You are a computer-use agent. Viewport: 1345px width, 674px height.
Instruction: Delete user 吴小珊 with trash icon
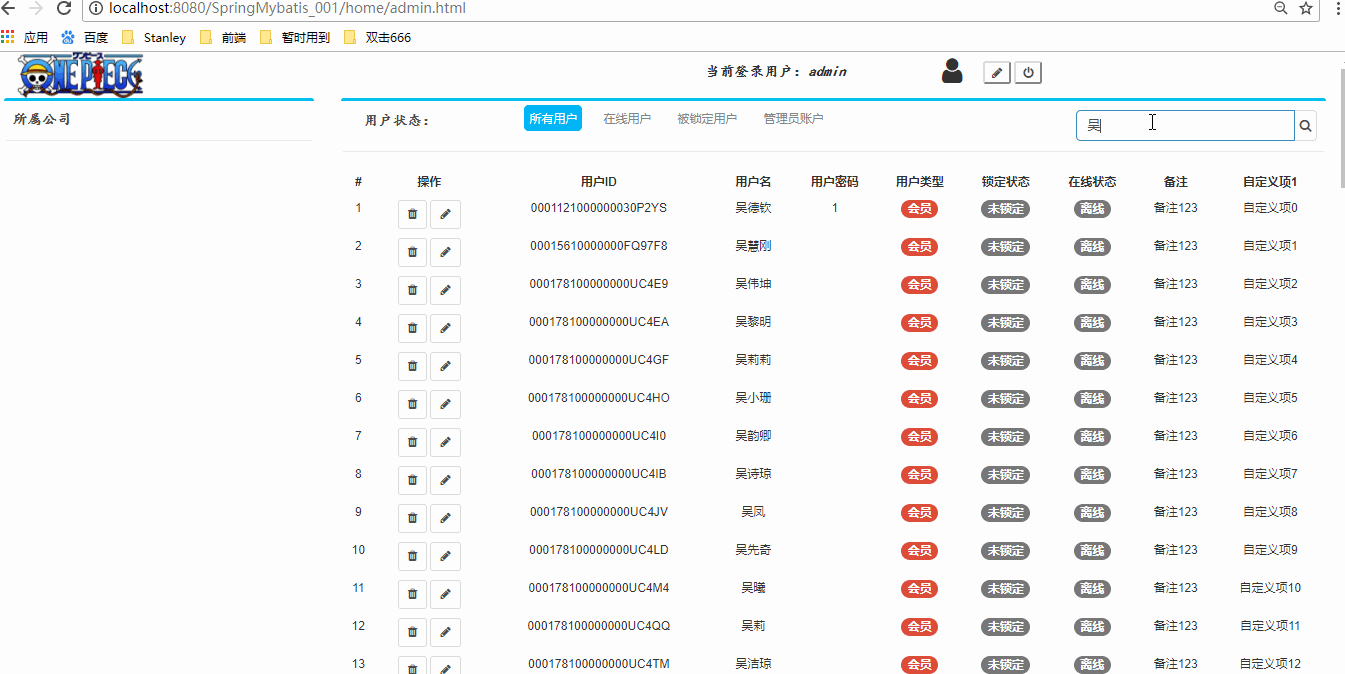412,404
